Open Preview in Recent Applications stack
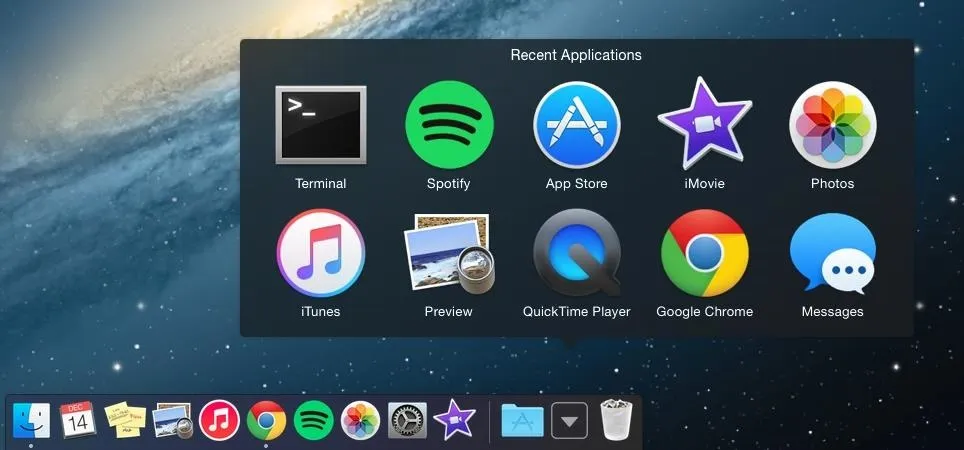This screenshot has width=964, height=450. 449,253
